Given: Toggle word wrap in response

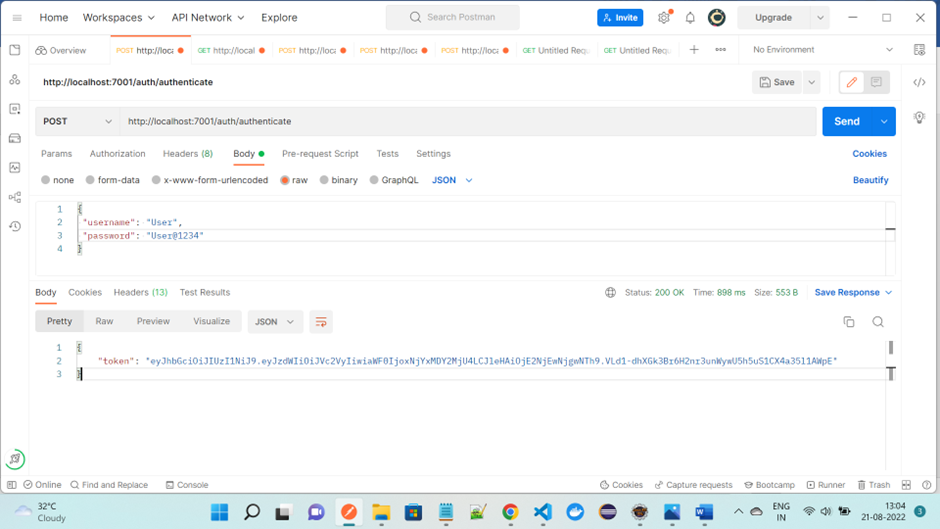Looking at the screenshot, I should 321,322.
